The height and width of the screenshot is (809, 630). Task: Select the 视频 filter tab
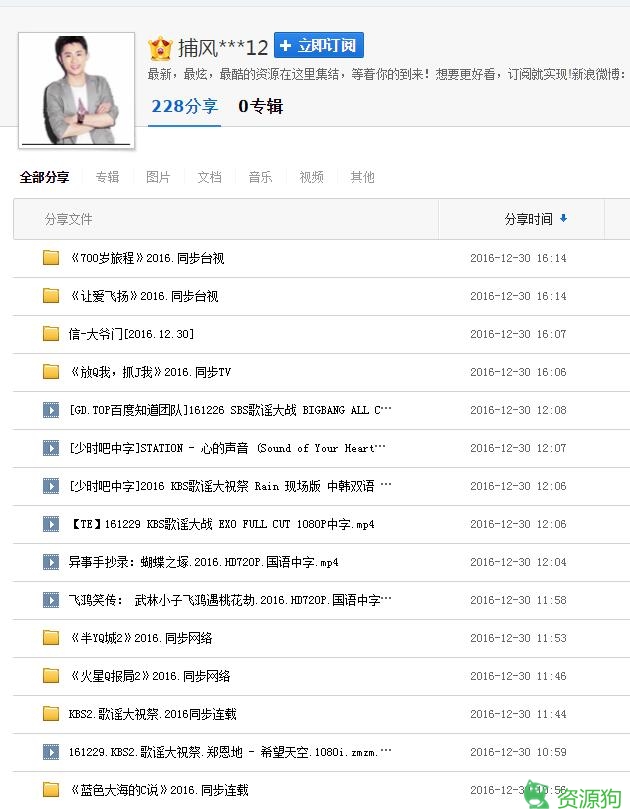coord(311,177)
